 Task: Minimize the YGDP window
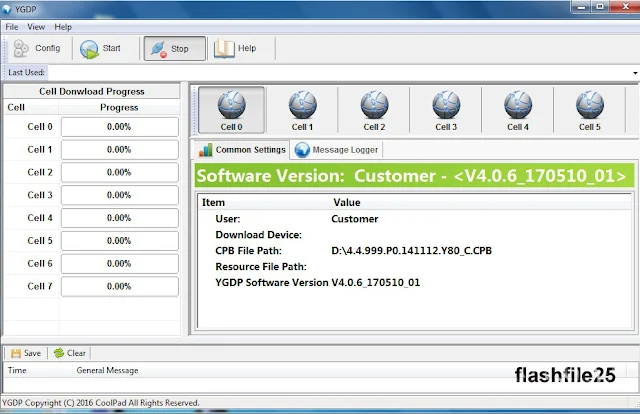pyautogui.click(x=581, y=7)
